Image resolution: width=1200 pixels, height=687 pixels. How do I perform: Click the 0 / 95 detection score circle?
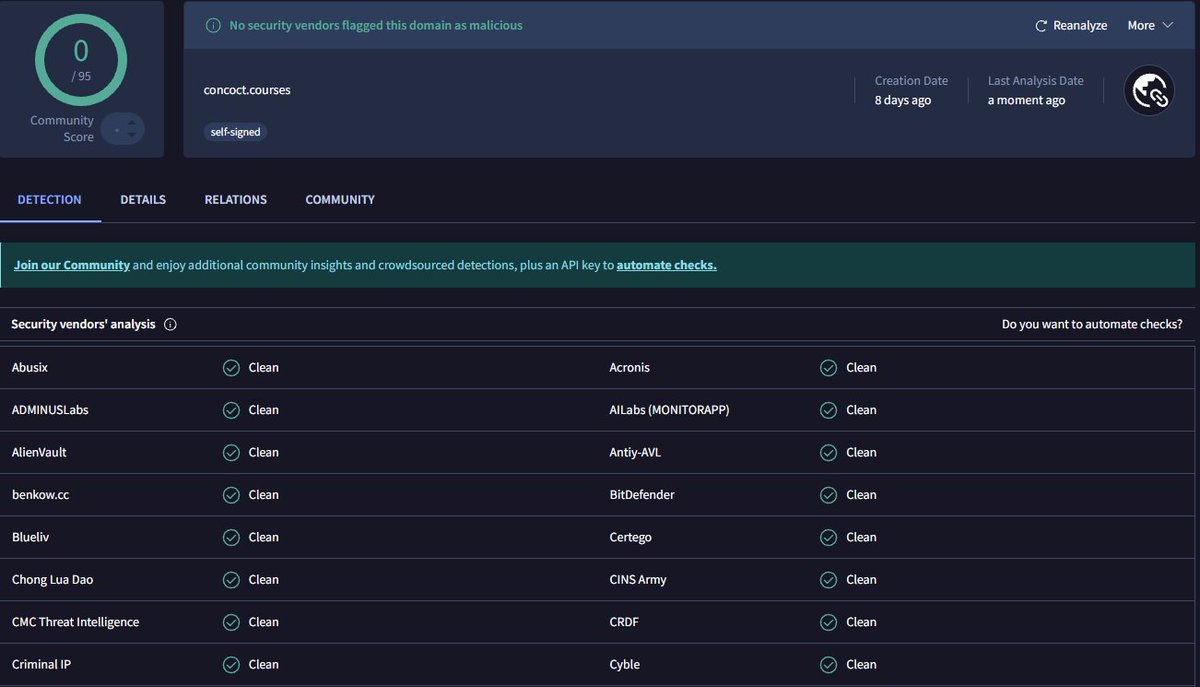click(81, 58)
